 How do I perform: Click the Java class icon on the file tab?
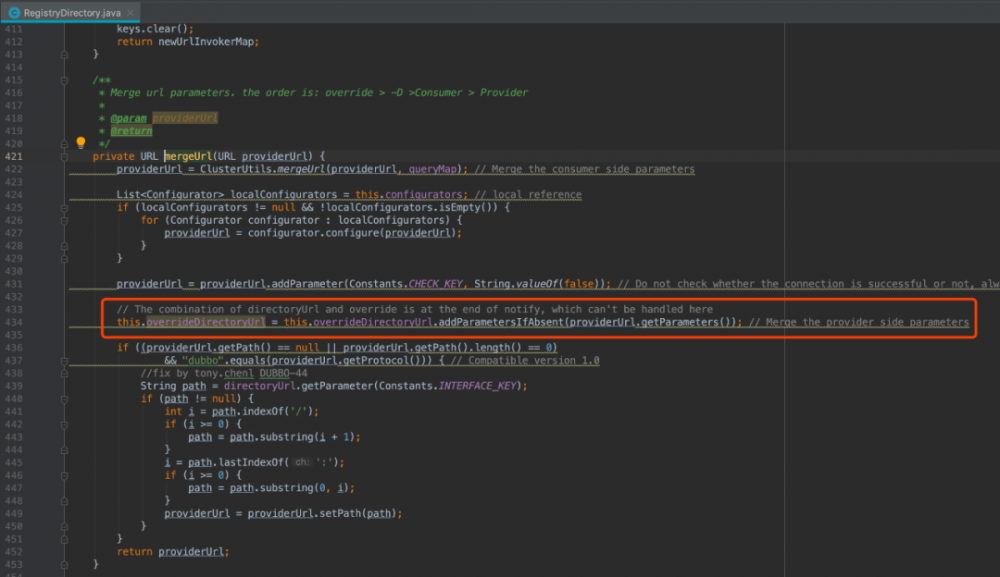(x=13, y=12)
